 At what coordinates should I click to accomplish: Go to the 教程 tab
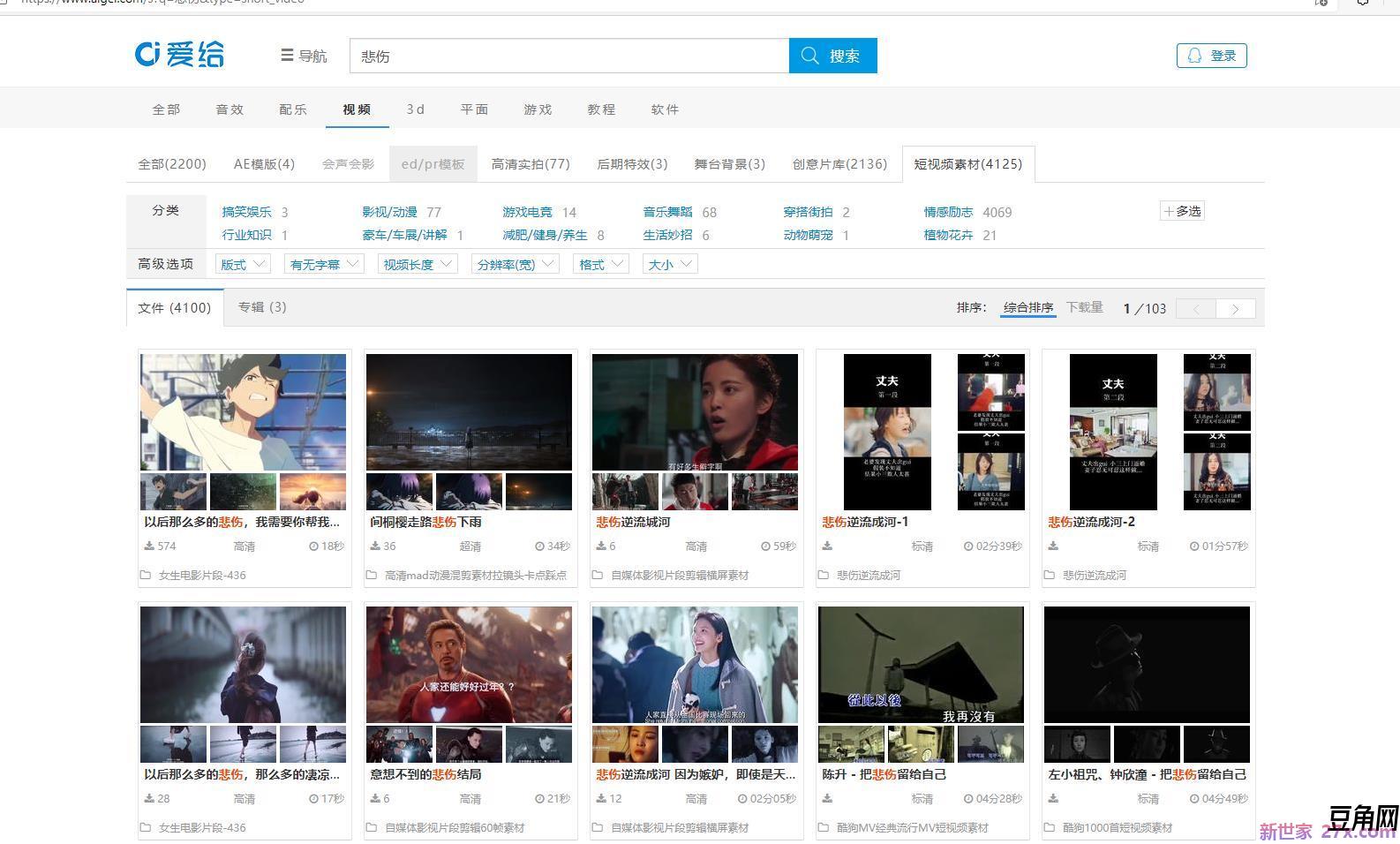click(601, 109)
